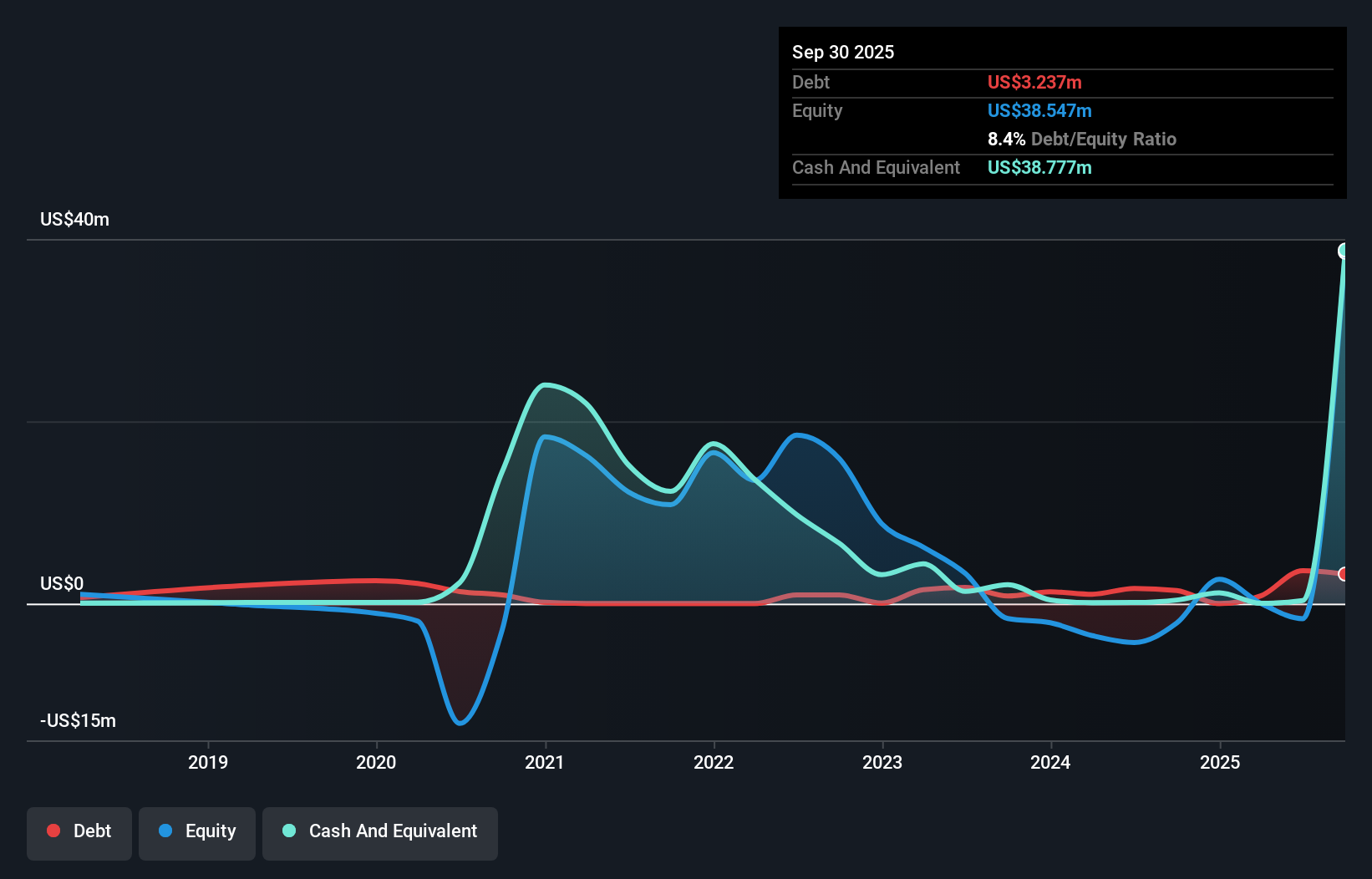Click the -US$15m y-axis label
This screenshot has height=879, width=1372.
click(79, 720)
